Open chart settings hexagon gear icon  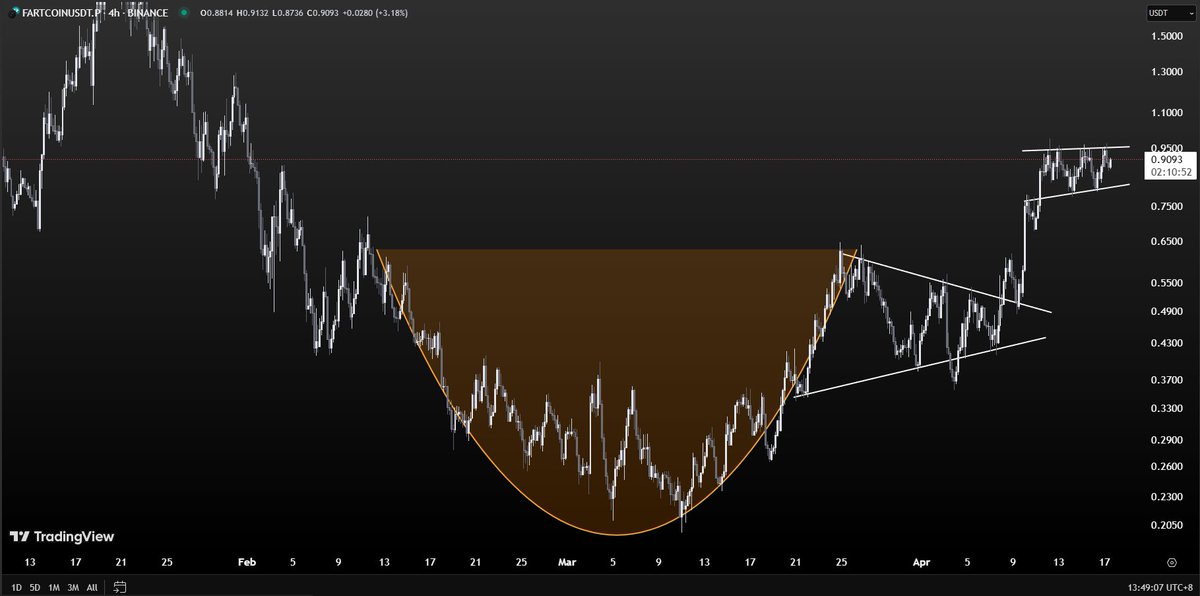point(1171,562)
